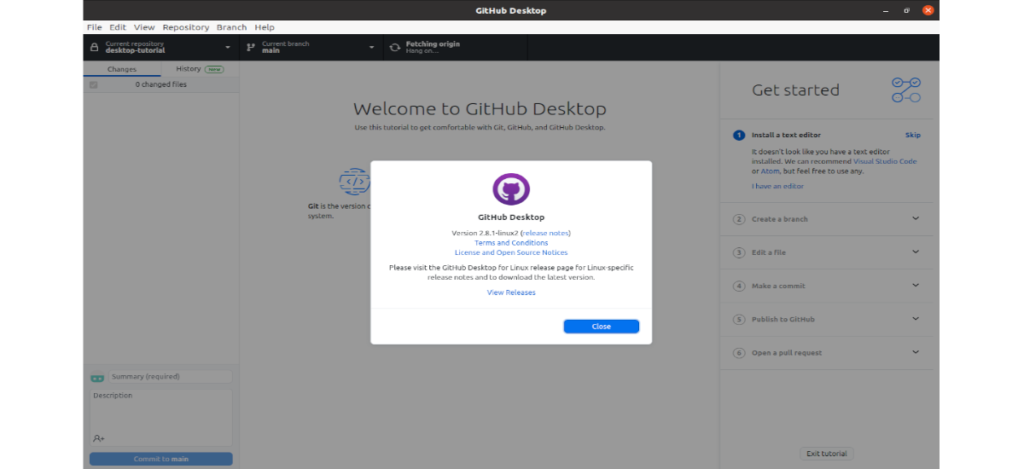Click the New badge on History tab
This screenshot has width=1024, height=469.
click(x=214, y=69)
